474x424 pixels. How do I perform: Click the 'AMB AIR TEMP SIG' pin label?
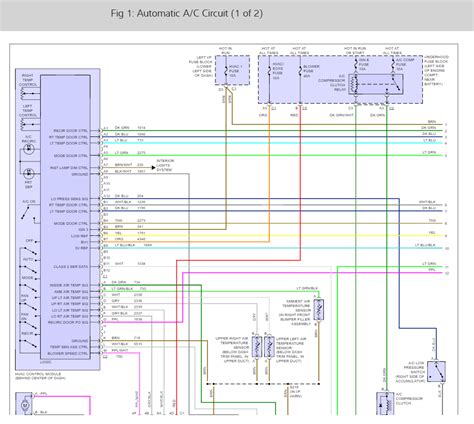pos(71,292)
